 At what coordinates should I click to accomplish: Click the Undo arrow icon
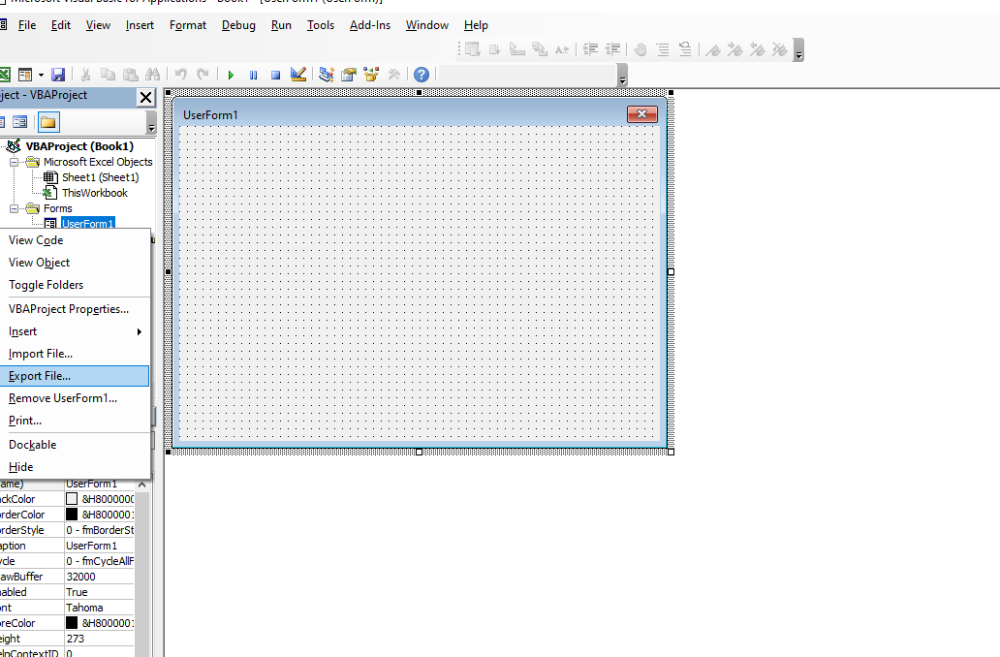point(181,75)
